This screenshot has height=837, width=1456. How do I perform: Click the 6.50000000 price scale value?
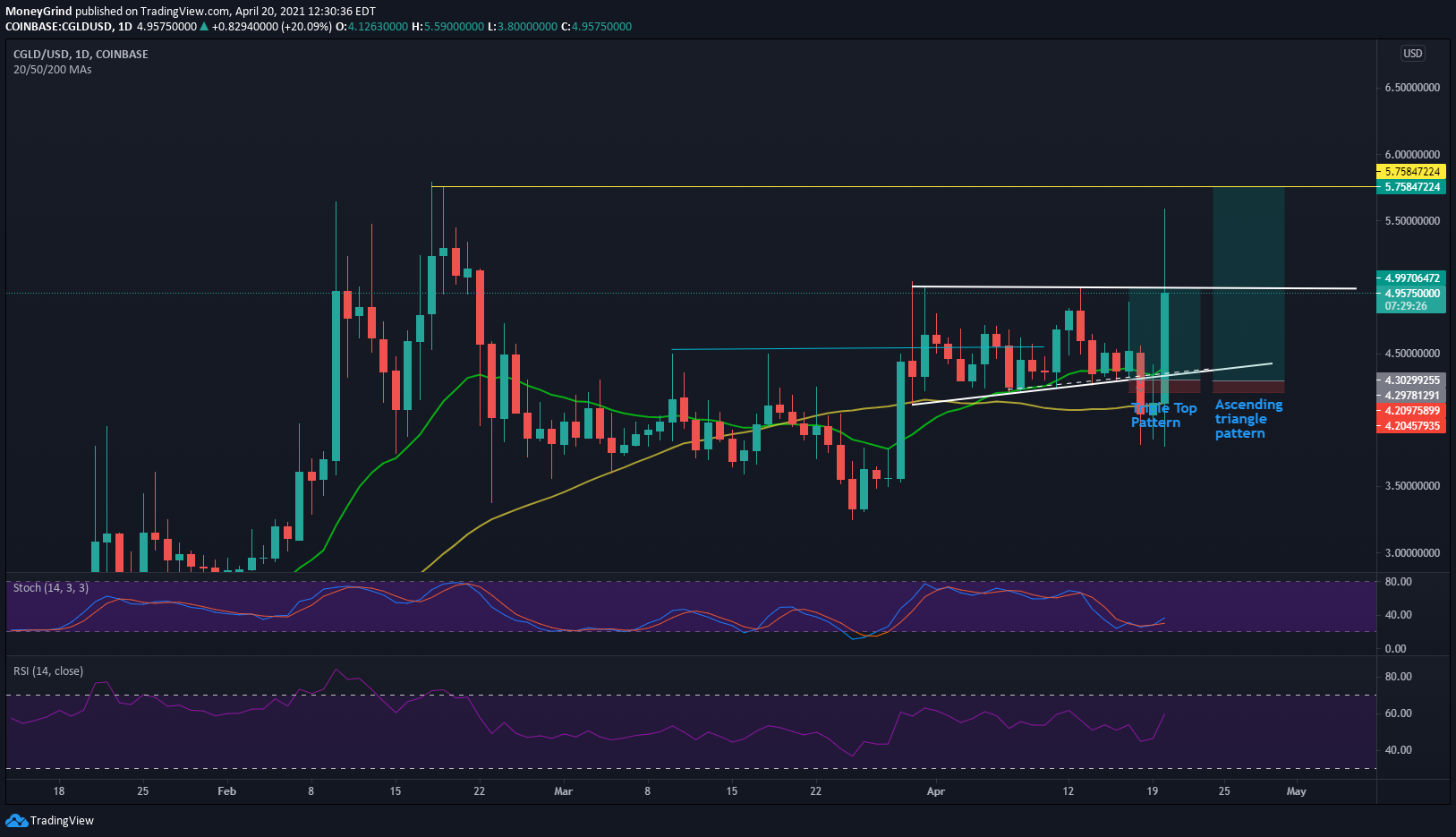1412,88
